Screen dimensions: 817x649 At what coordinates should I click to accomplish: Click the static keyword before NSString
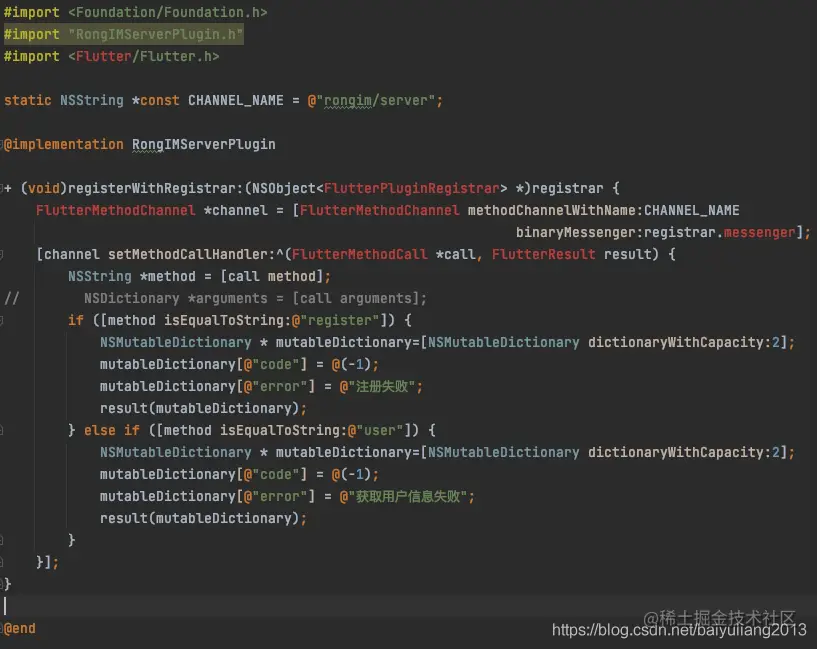coord(28,100)
